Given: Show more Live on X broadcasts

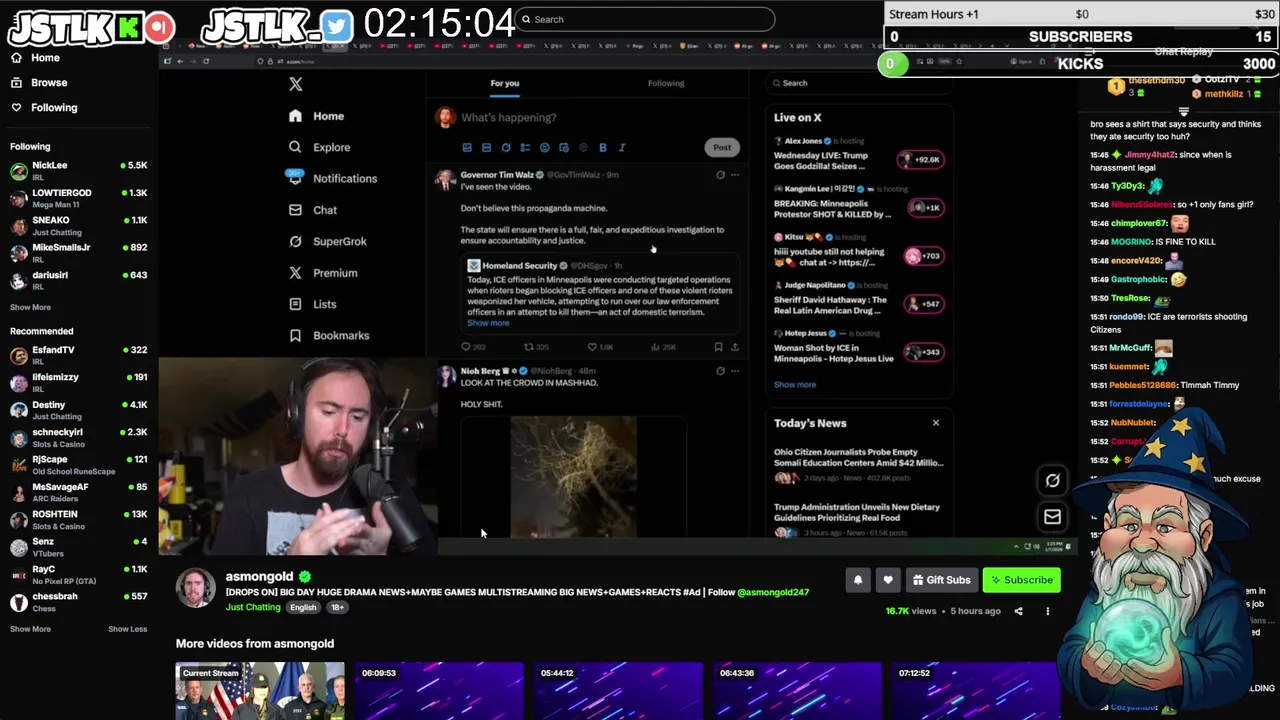Looking at the screenshot, I should point(794,384).
